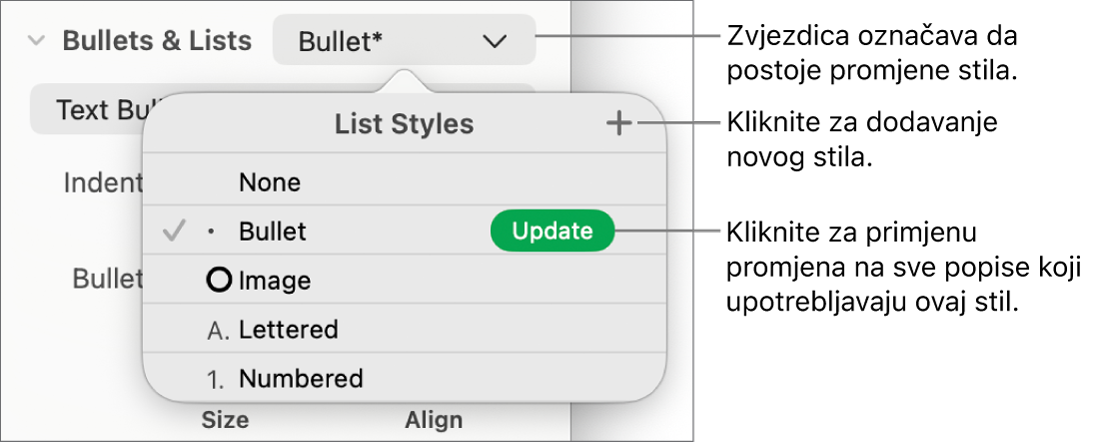Viewport: 1093px width, 442px height.
Task: Click the "A." icon of the Lettered style
Action: [217, 329]
